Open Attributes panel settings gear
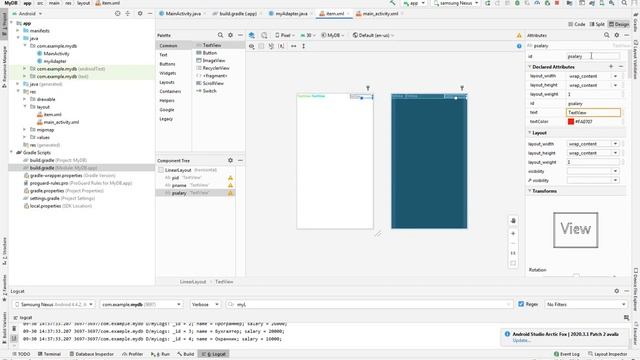The image size is (640, 360). click(x=617, y=35)
